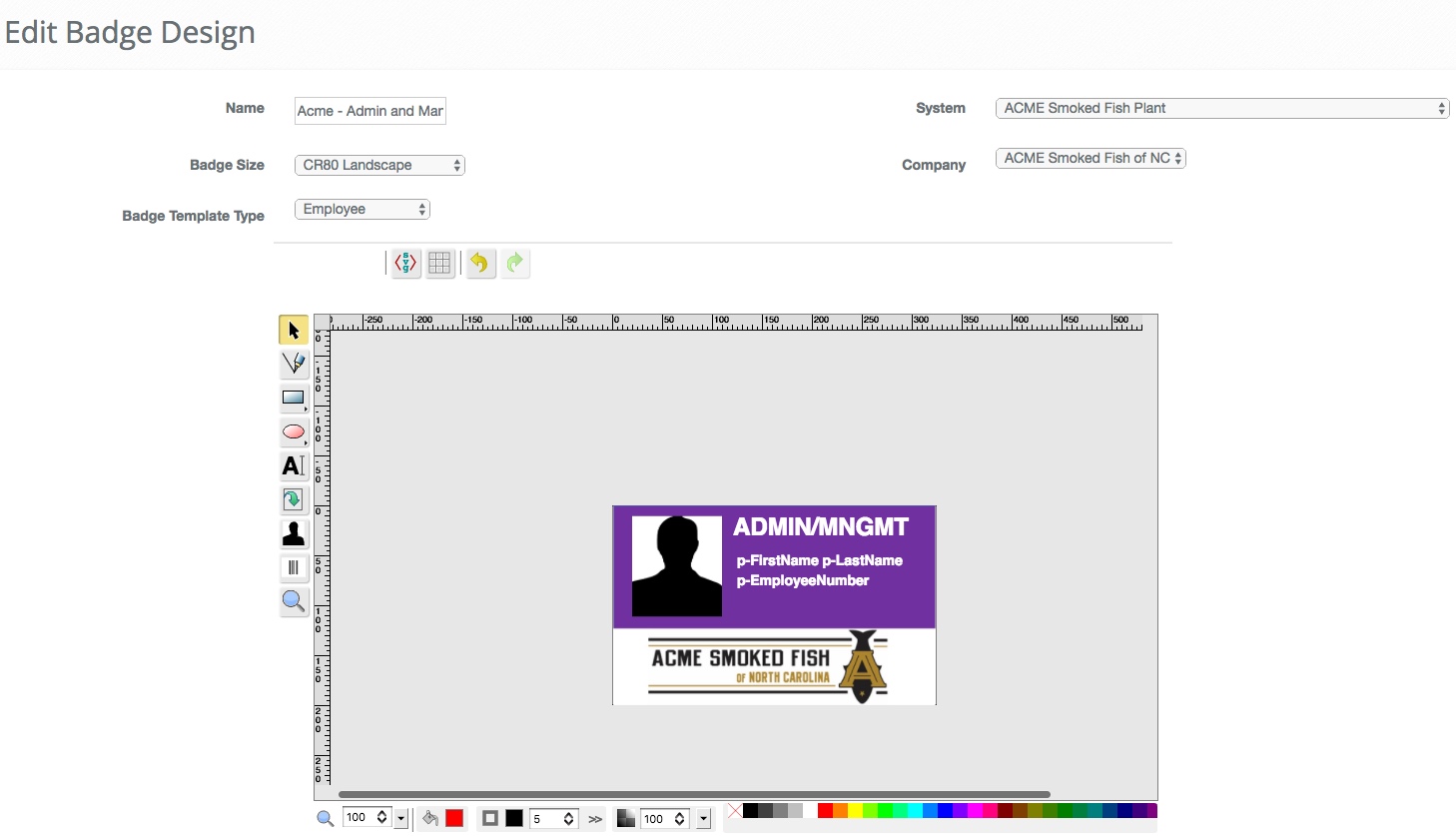The image size is (1456, 836).
Task: Open the Company dropdown
Action: coord(1090,159)
